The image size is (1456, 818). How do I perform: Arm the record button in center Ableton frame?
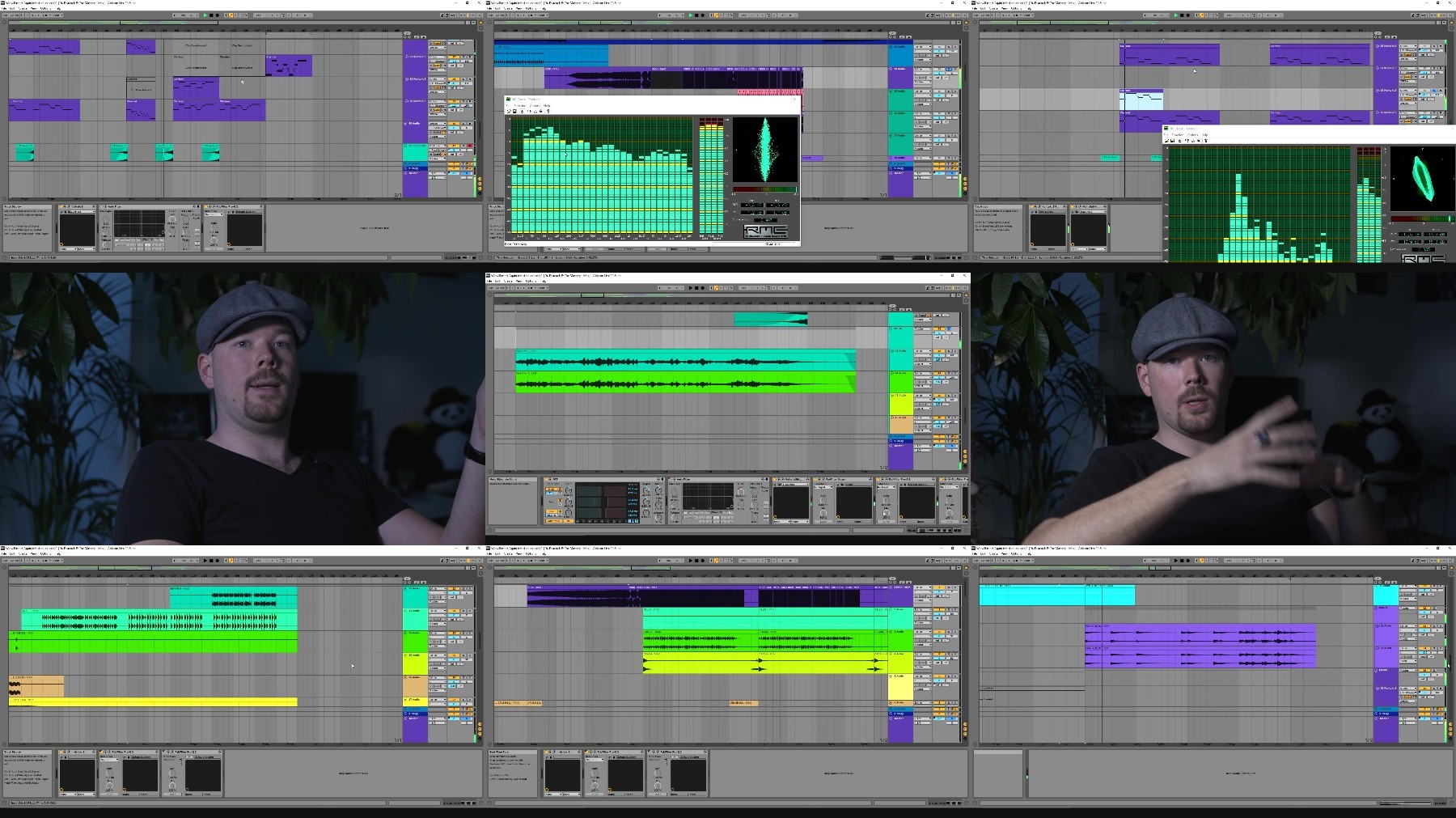(703, 288)
